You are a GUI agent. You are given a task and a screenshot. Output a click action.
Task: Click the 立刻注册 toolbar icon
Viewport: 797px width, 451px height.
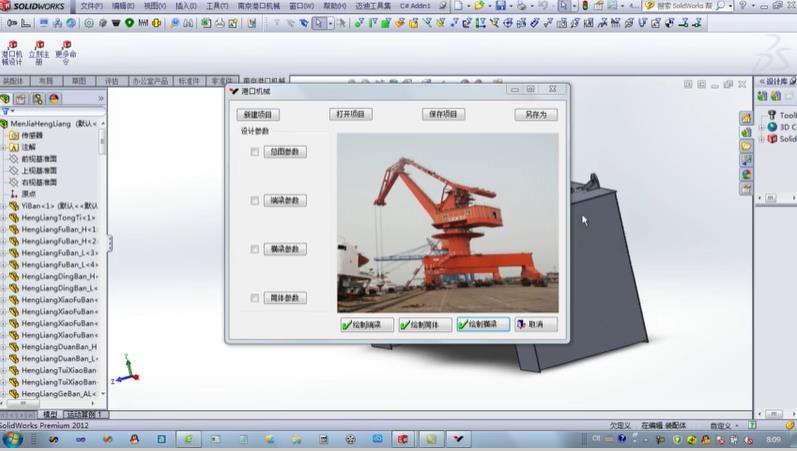click(x=39, y=51)
